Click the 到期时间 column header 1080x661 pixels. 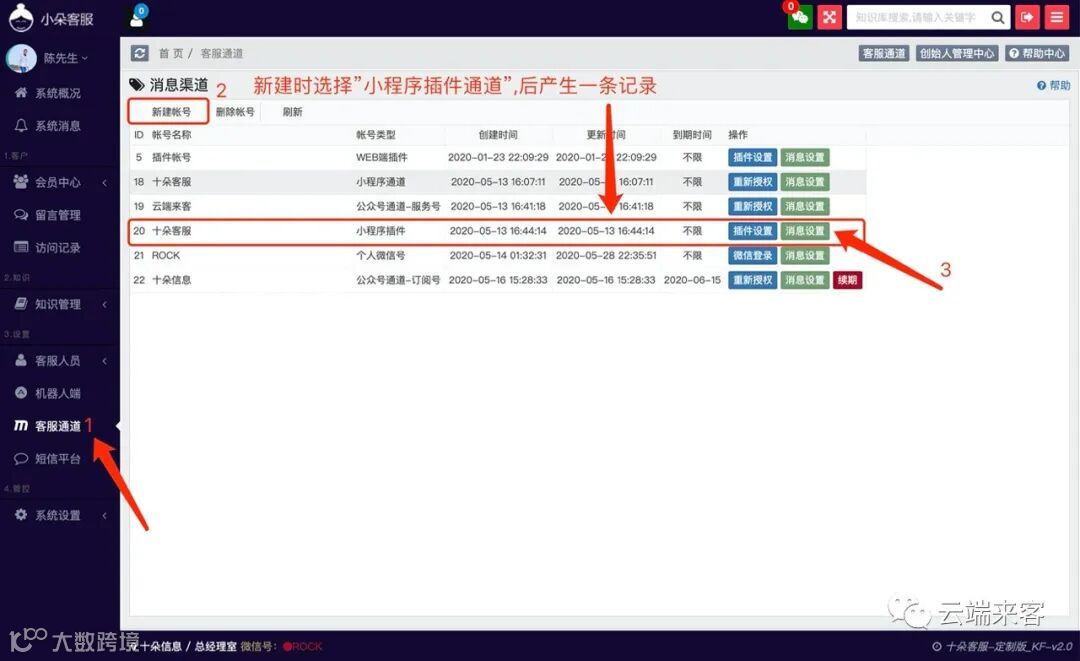(x=692, y=135)
